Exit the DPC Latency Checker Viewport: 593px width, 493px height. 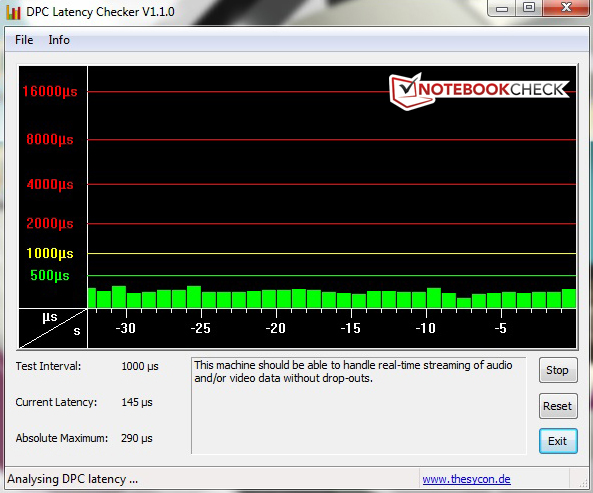pyautogui.click(x=558, y=441)
